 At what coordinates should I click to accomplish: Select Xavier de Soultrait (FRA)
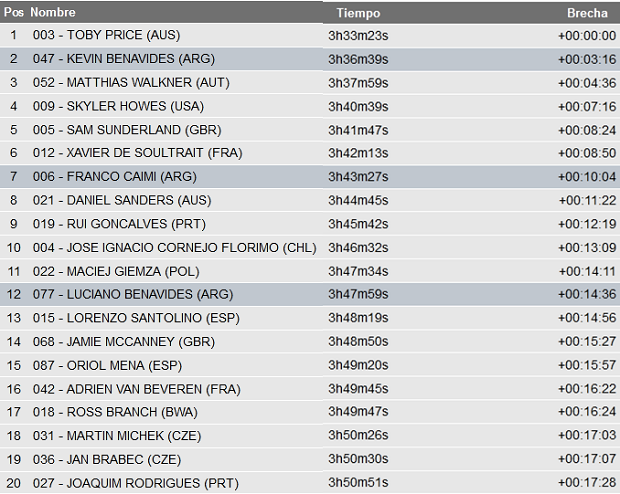click(x=138, y=153)
